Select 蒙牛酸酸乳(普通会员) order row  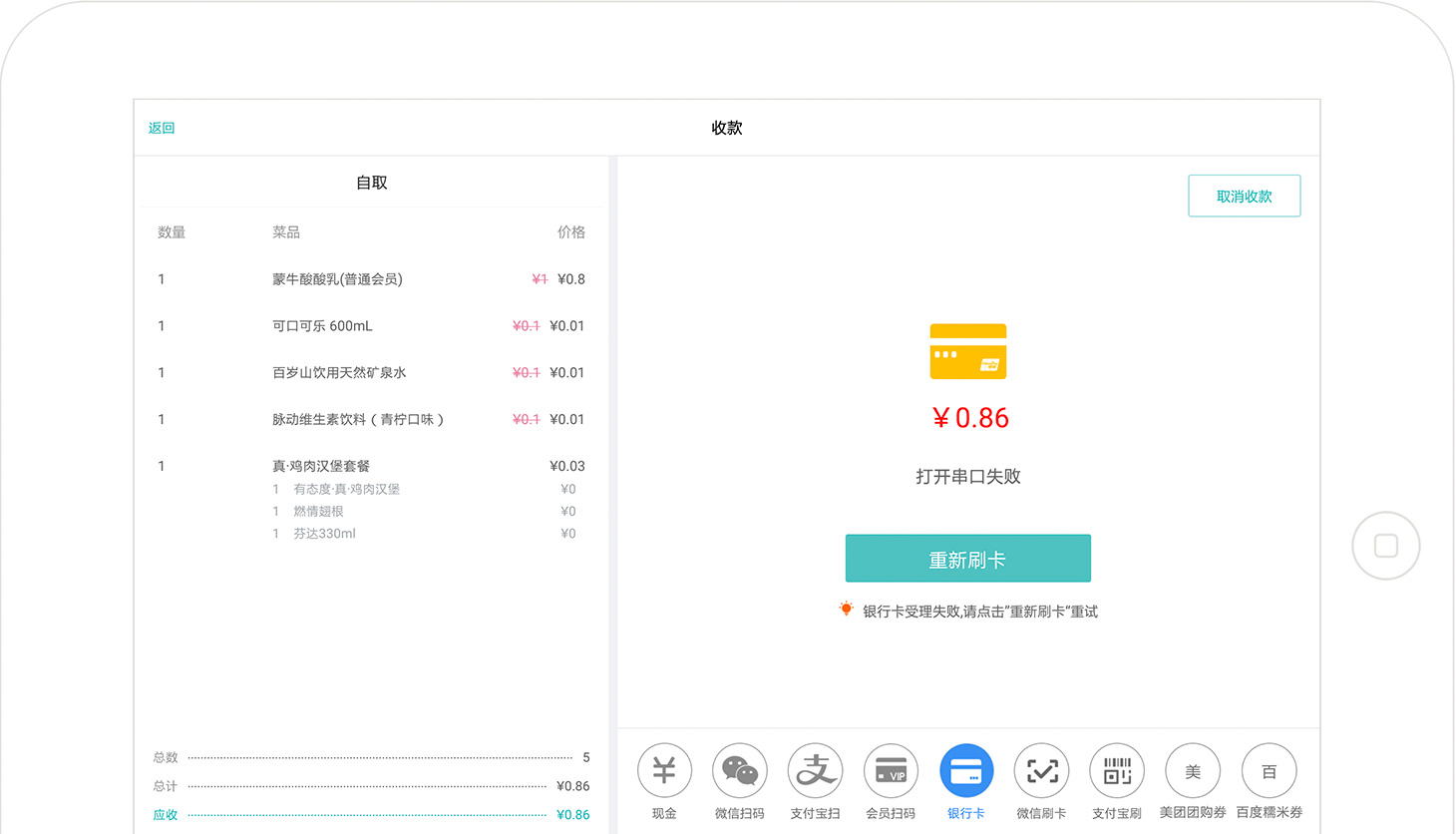(x=372, y=279)
